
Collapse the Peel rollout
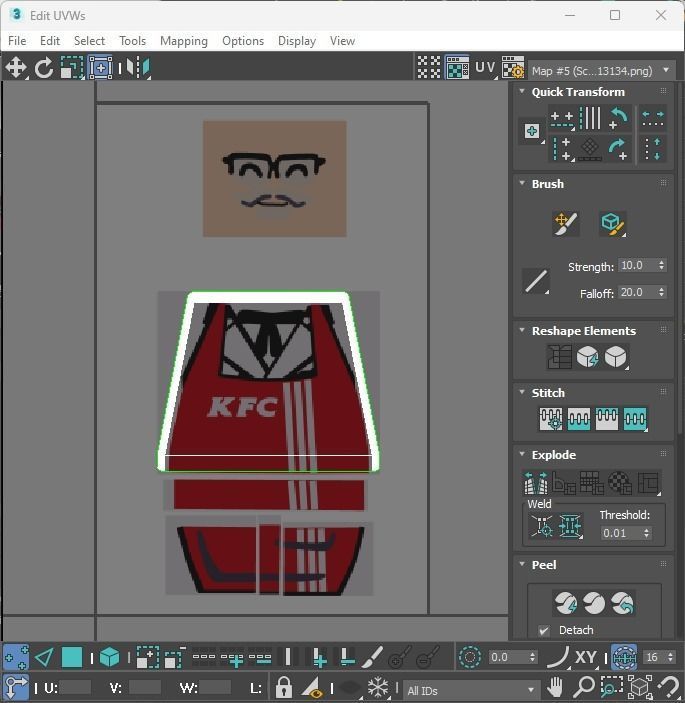[x=522, y=564]
